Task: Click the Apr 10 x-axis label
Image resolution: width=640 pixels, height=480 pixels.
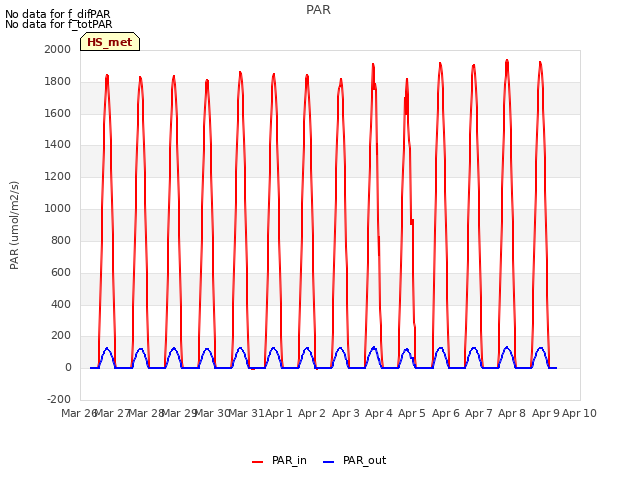Action: (x=579, y=413)
